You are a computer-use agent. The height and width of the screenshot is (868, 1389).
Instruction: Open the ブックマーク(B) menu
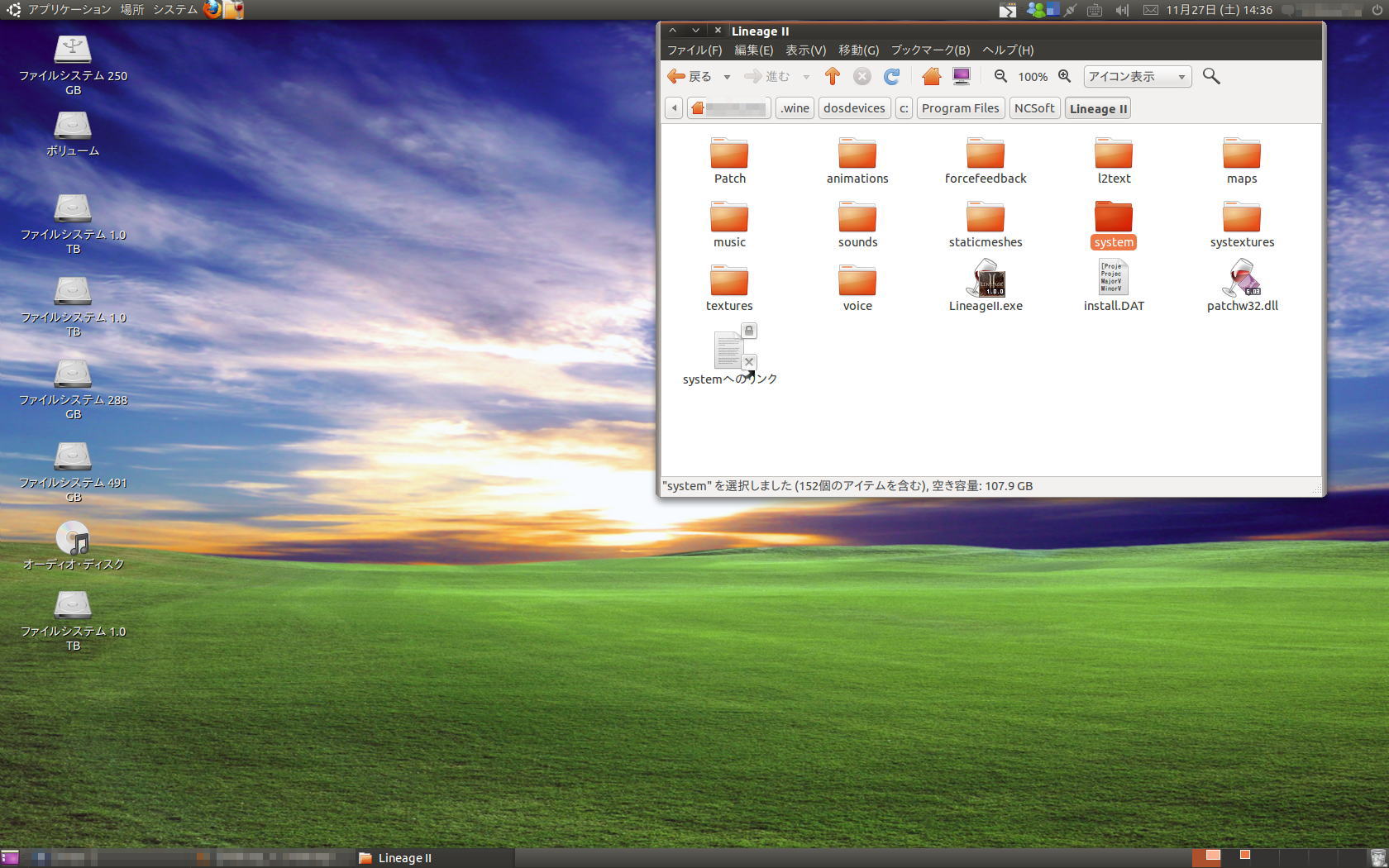click(x=930, y=50)
